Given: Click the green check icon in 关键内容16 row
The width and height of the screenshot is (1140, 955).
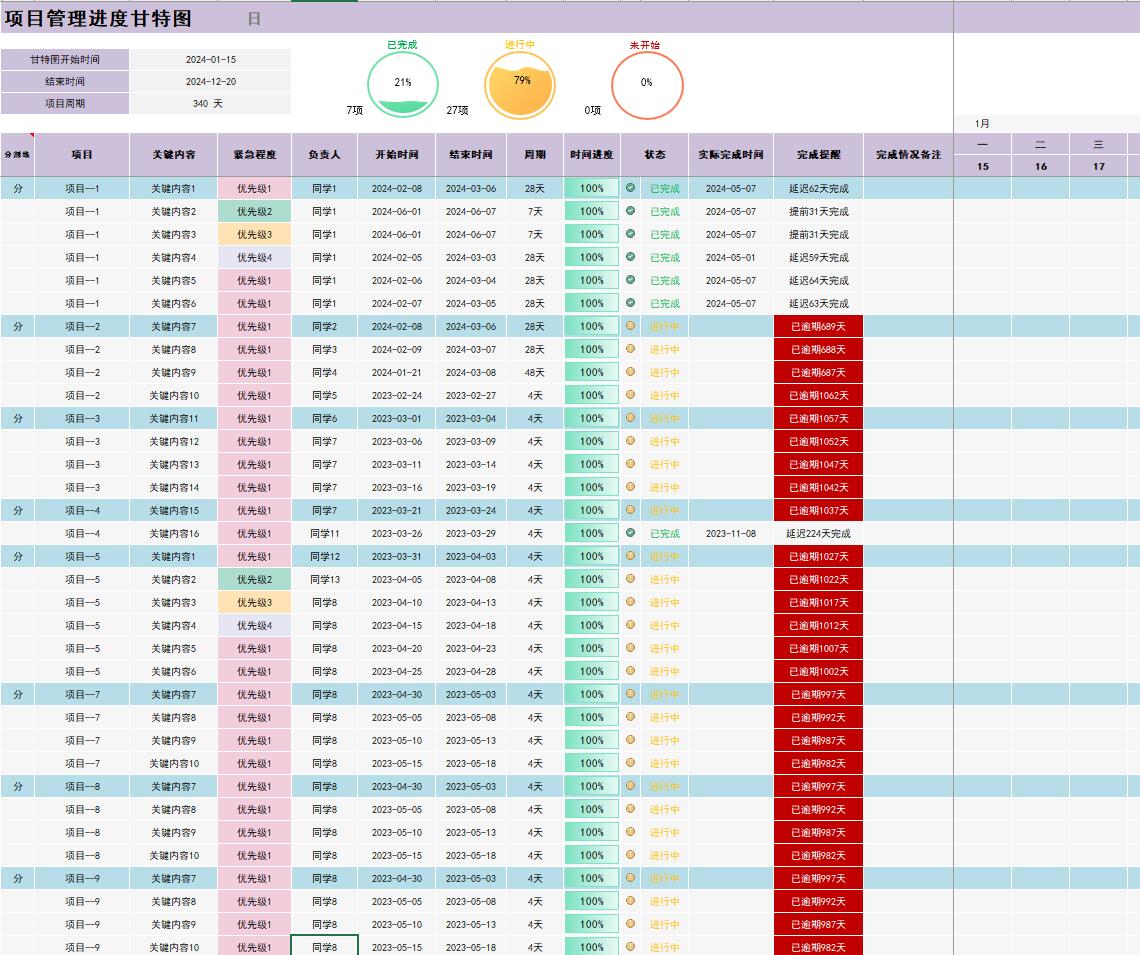Looking at the screenshot, I should tap(630, 533).
